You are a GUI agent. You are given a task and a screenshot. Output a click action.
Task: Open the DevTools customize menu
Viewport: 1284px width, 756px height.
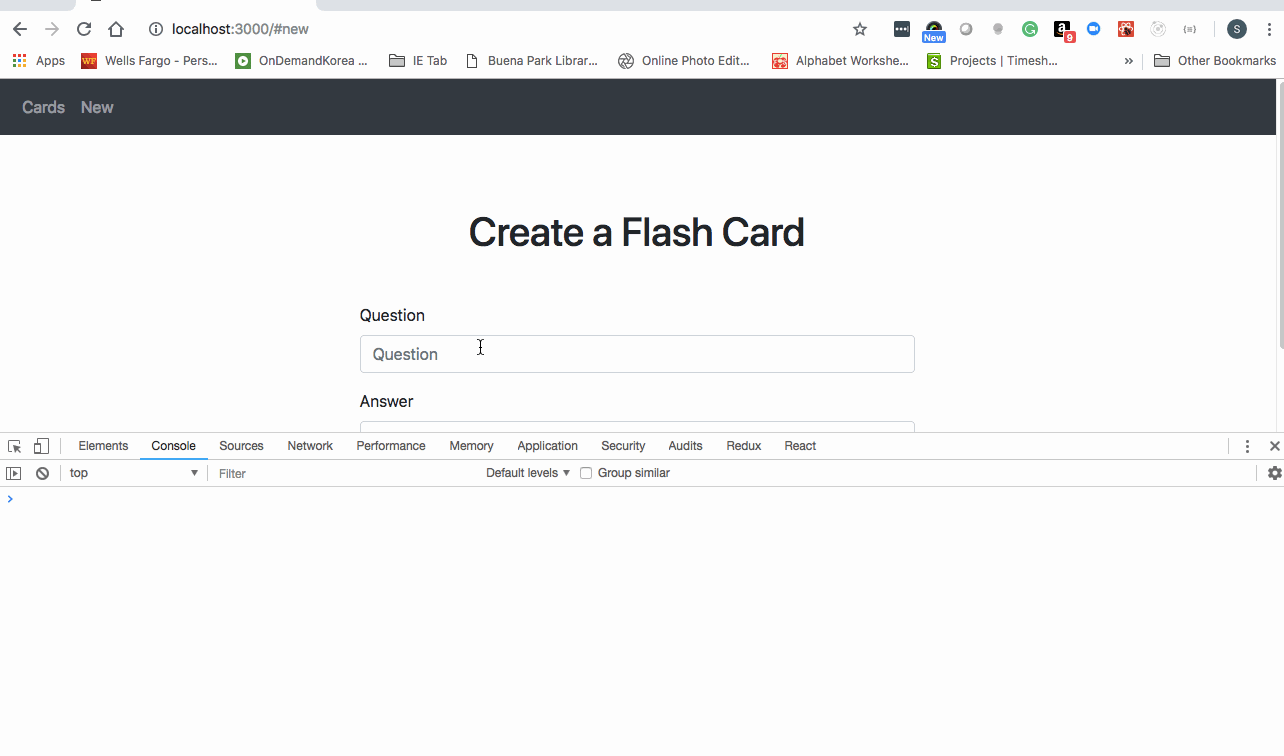(1247, 445)
